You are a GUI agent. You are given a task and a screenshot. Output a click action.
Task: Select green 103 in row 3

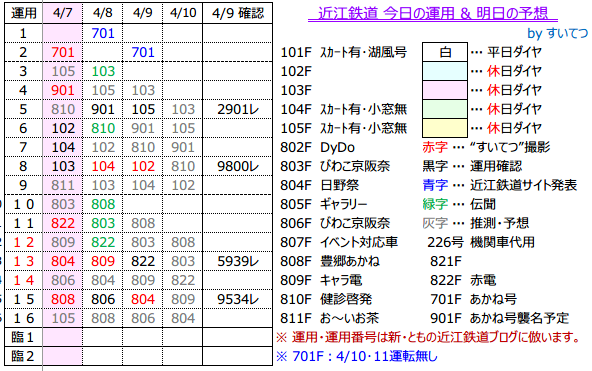(103, 71)
